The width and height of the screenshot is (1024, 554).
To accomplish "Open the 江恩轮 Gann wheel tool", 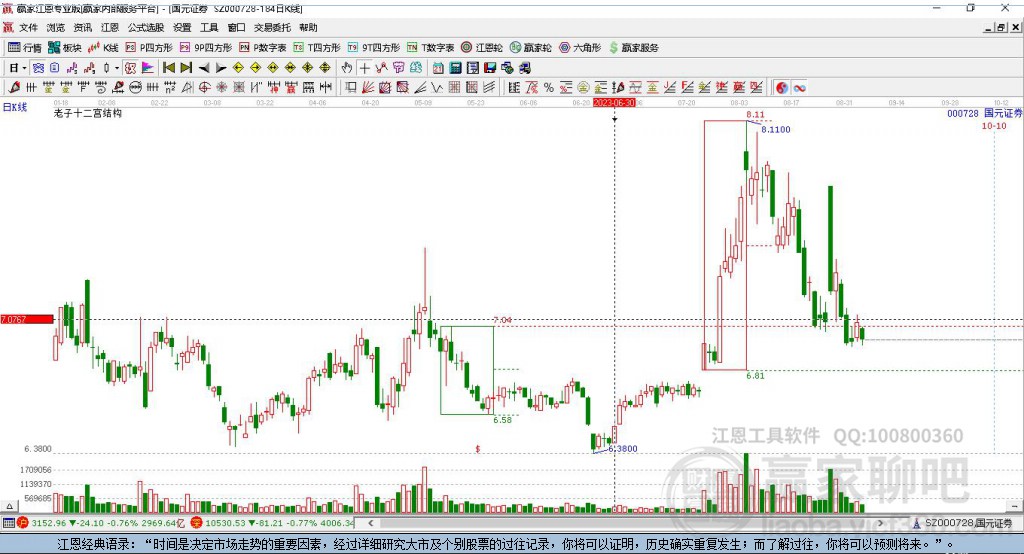I will [482, 47].
